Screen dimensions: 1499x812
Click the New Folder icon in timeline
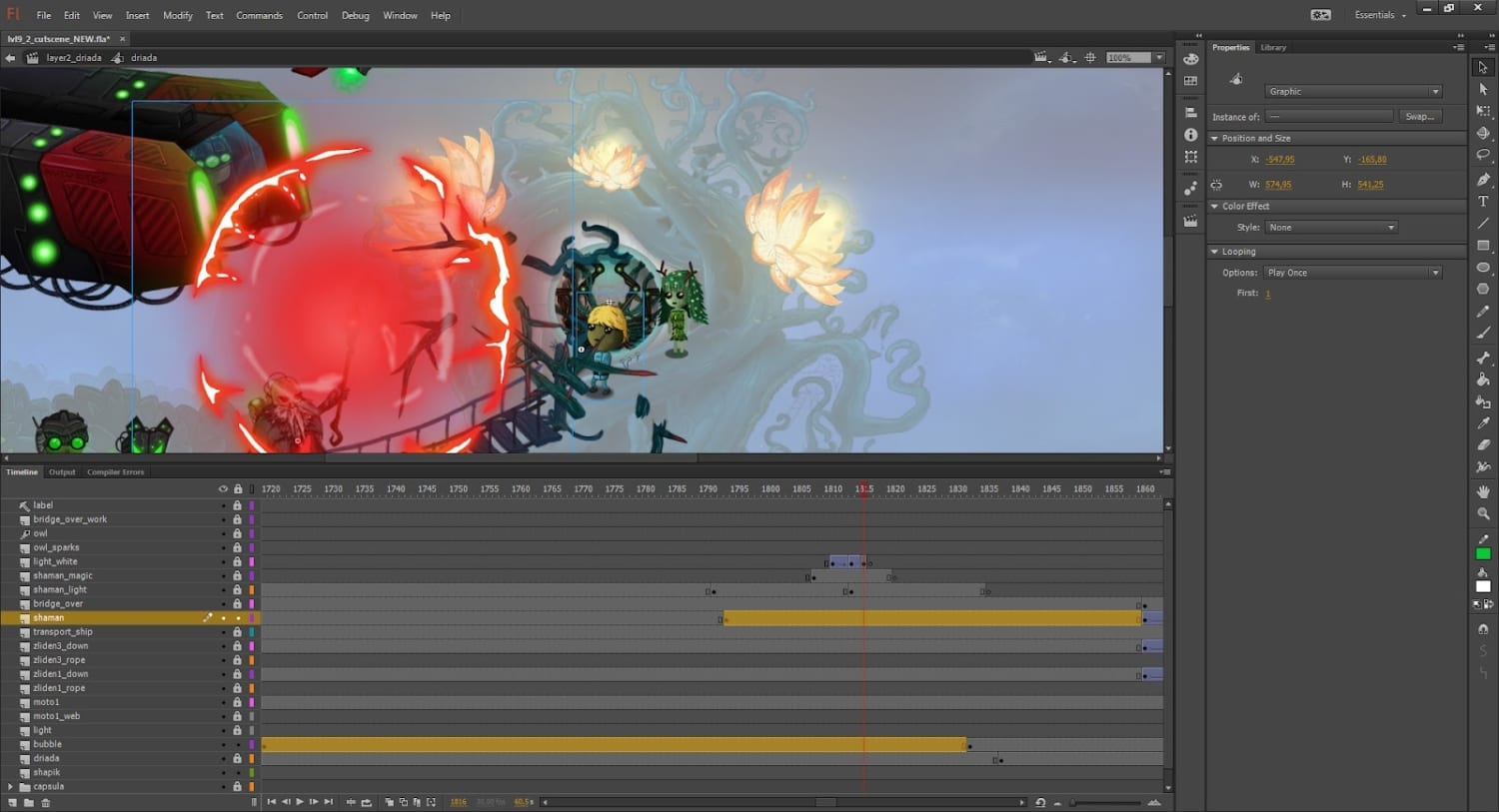click(x=28, y=802)
